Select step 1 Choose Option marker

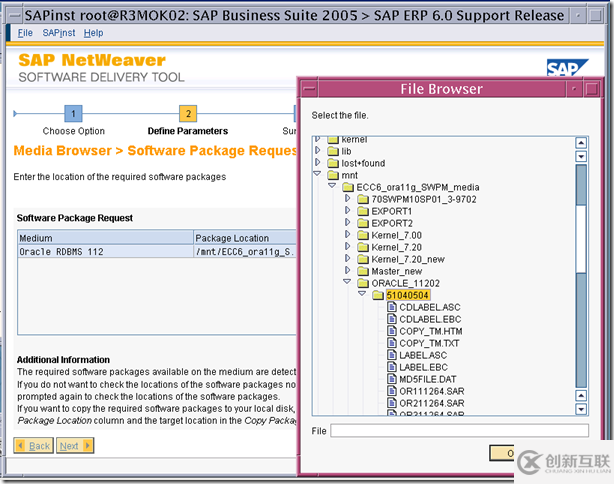[73, 114]
